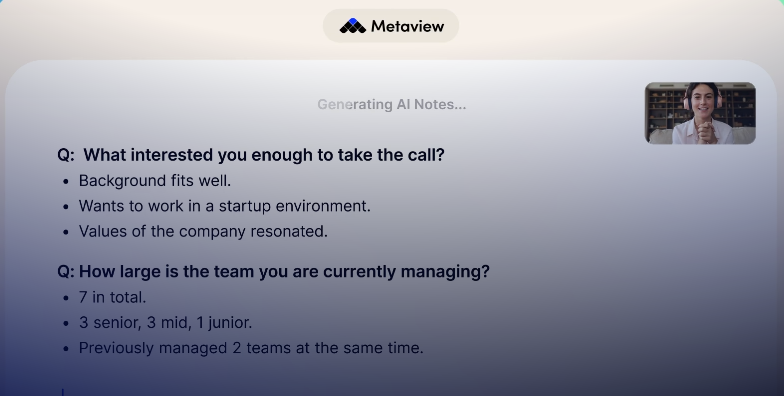Click bullet before 3 senior note
Screen dimensions: 784x396
pyautogui.click(x=66, y=324)
